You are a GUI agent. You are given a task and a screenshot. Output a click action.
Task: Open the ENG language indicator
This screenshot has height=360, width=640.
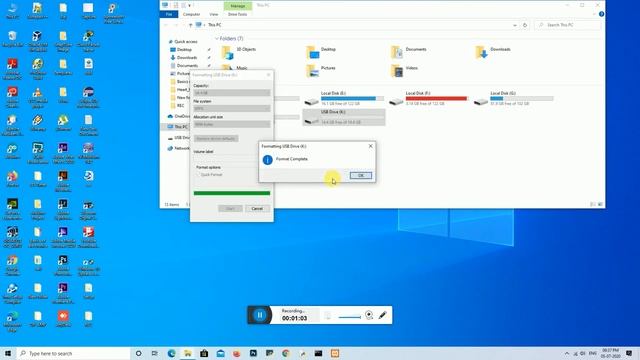pos(593,353)
